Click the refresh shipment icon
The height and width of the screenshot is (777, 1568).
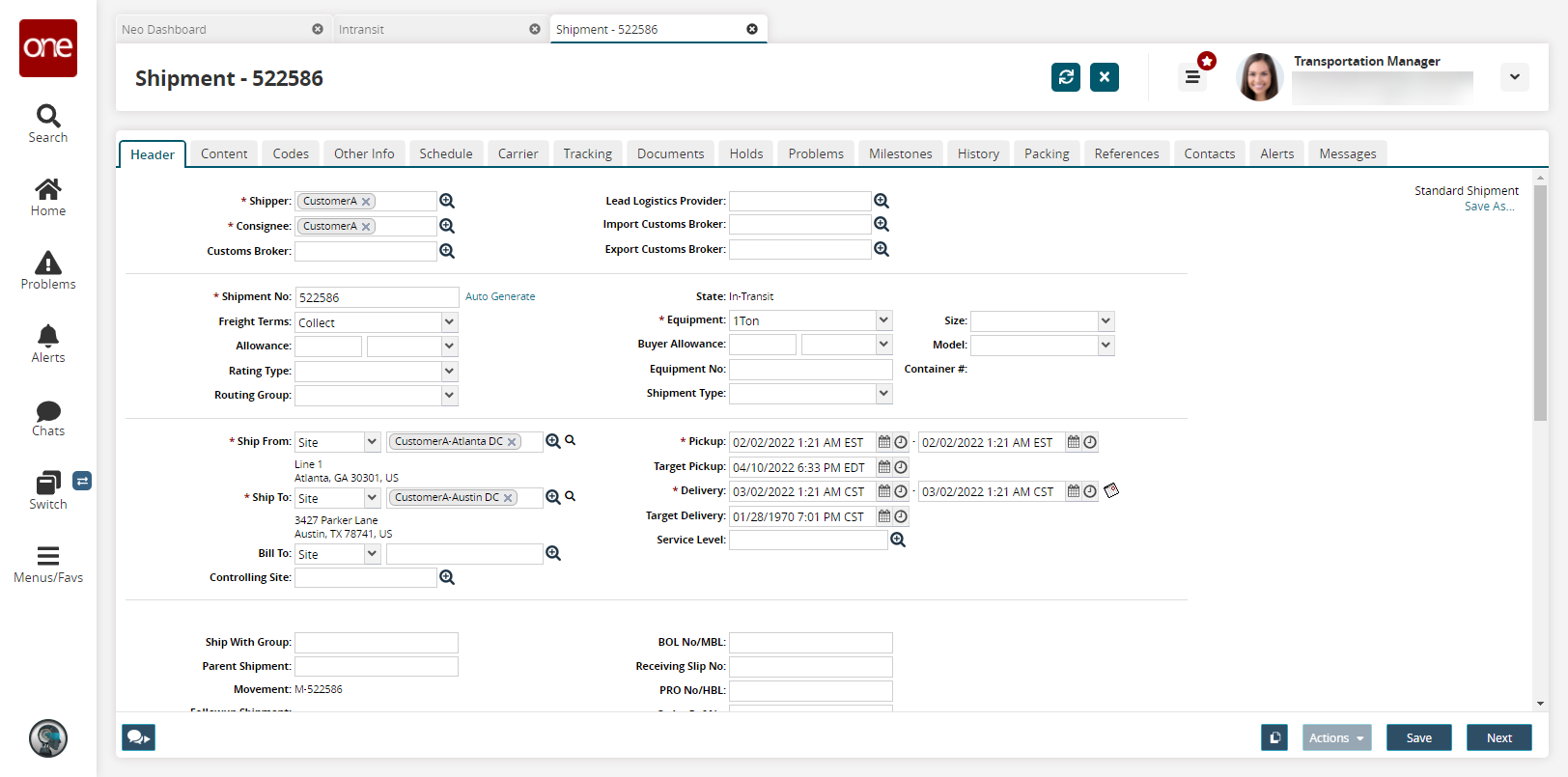pos(1066,77)
